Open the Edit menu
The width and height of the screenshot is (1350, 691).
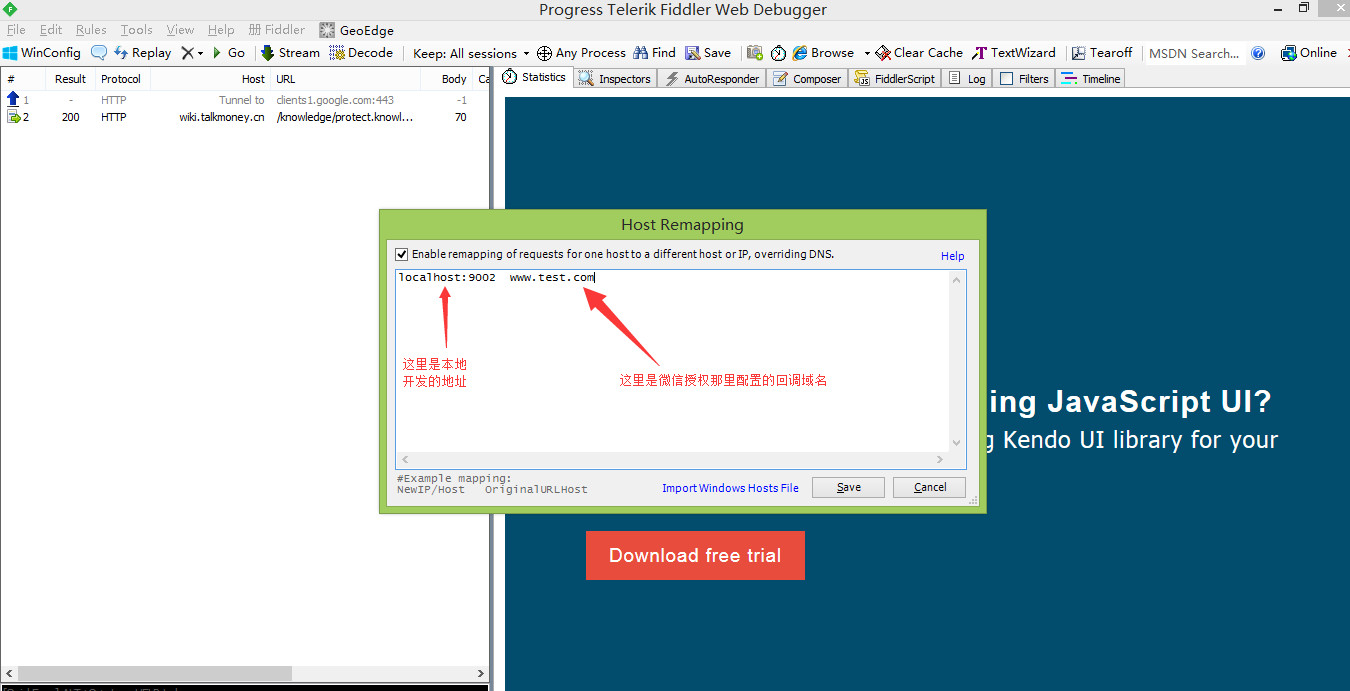[x=51, y=30]
